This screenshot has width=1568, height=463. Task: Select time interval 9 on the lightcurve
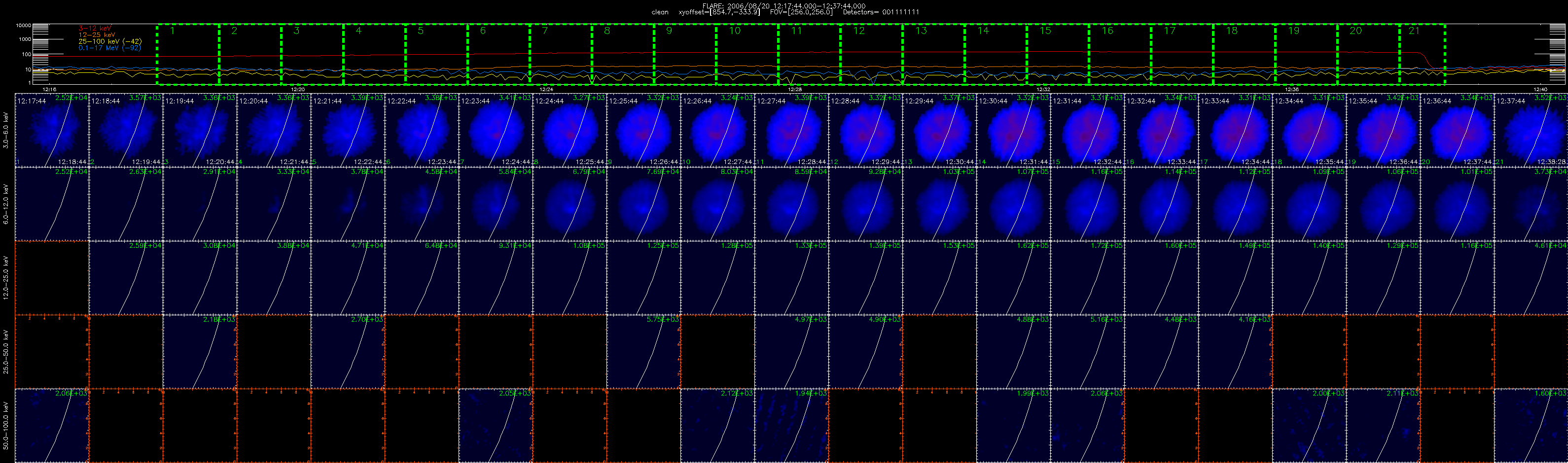point(685,54)
